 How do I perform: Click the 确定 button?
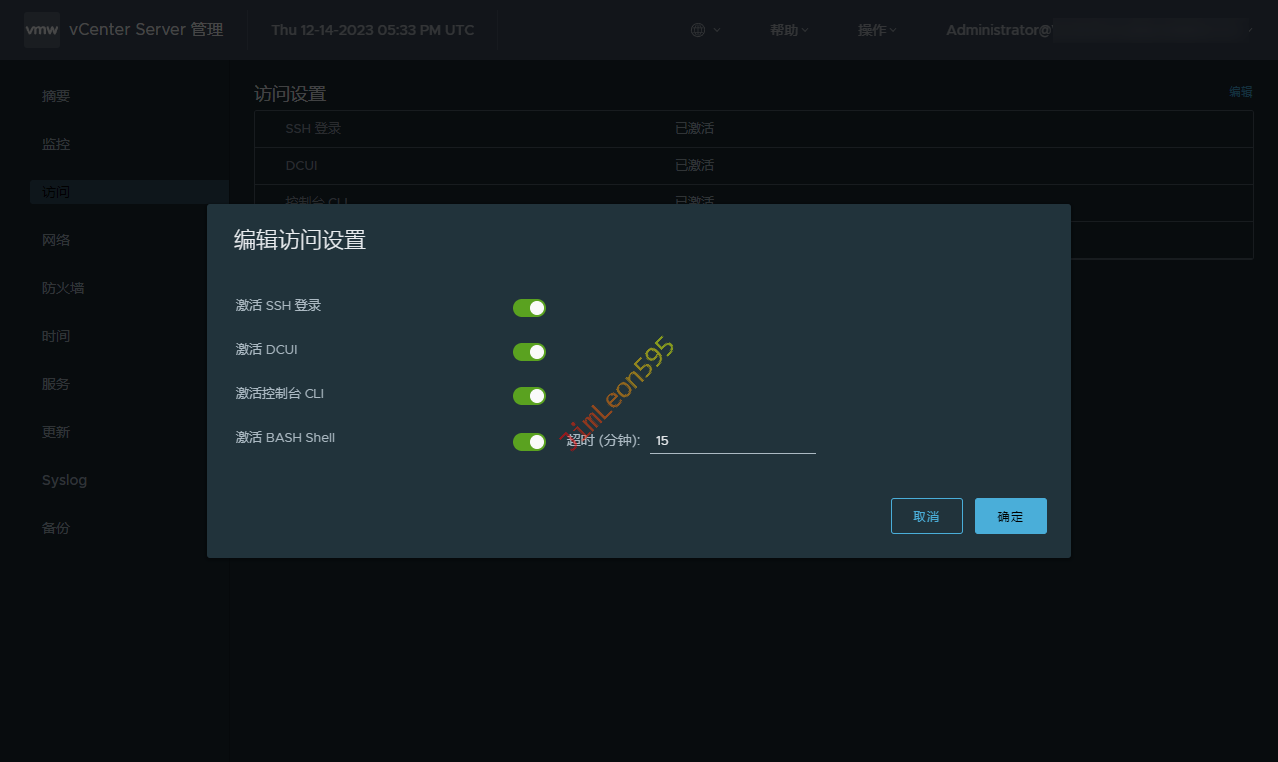1010,516
